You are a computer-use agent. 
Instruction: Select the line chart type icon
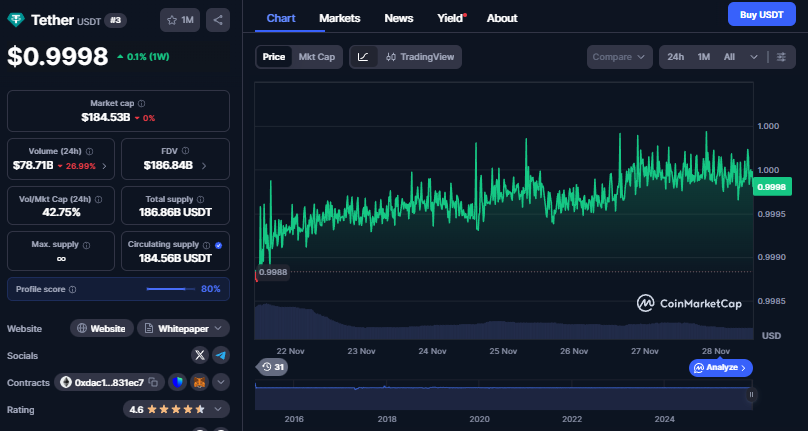pos(364,57)
